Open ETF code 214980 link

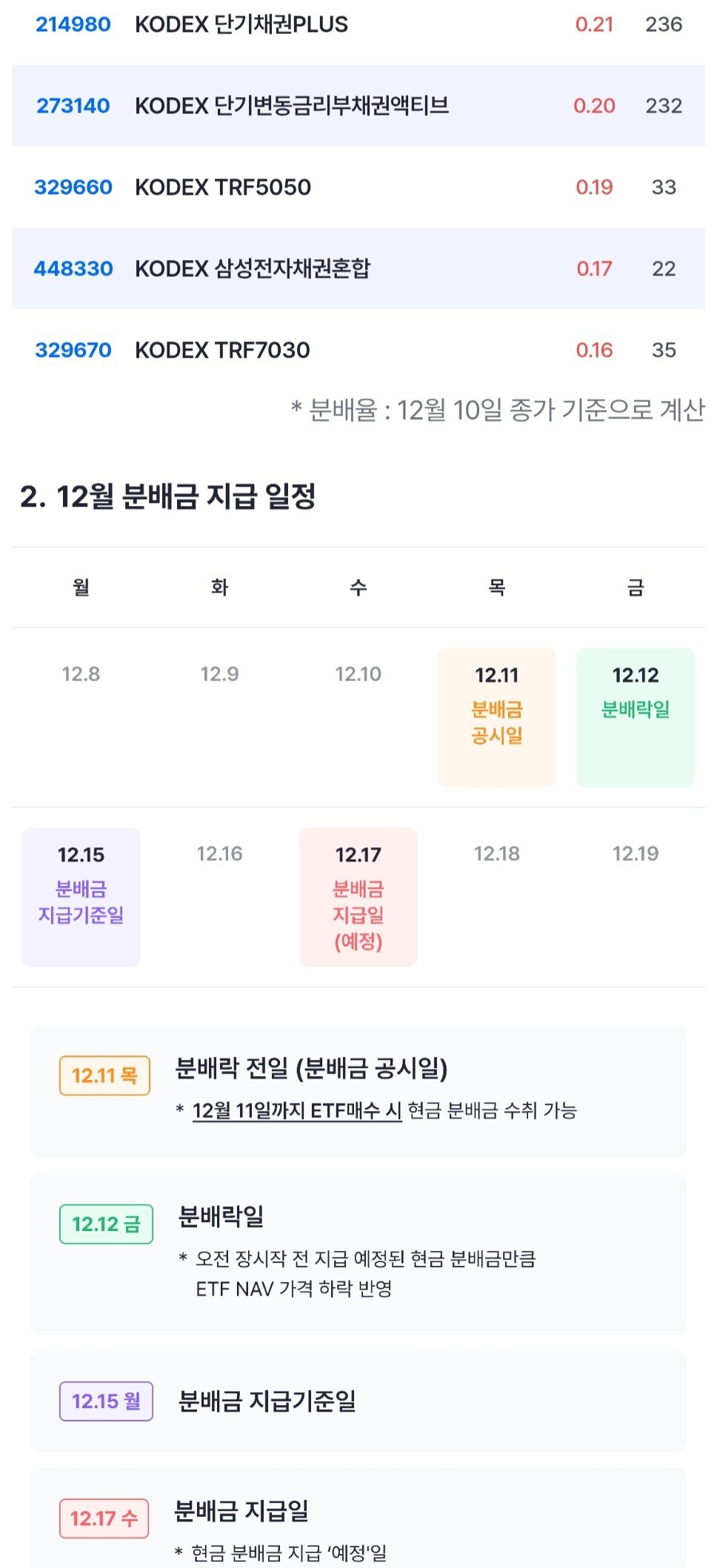pos(73,24)
